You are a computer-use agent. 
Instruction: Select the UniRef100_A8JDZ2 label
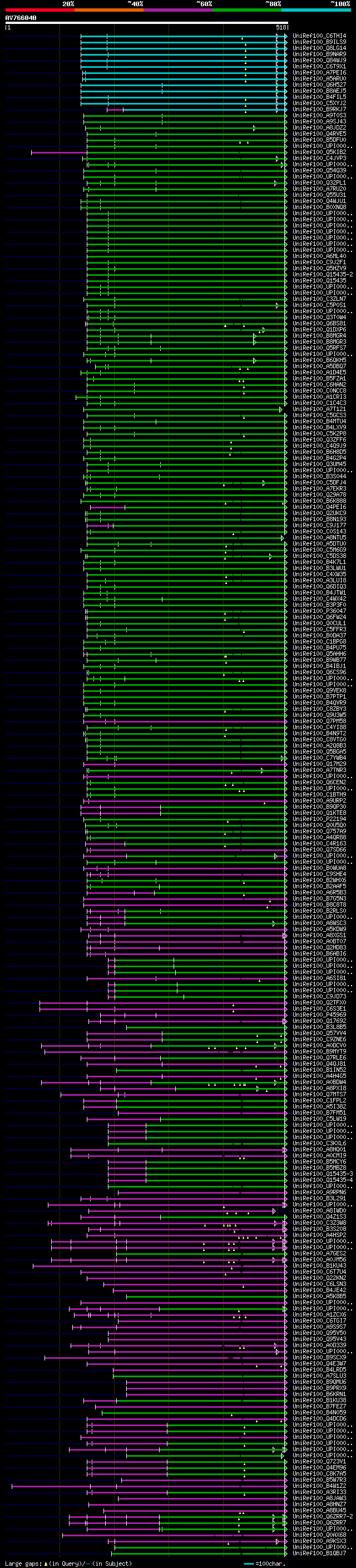click(x=319, y=127)
